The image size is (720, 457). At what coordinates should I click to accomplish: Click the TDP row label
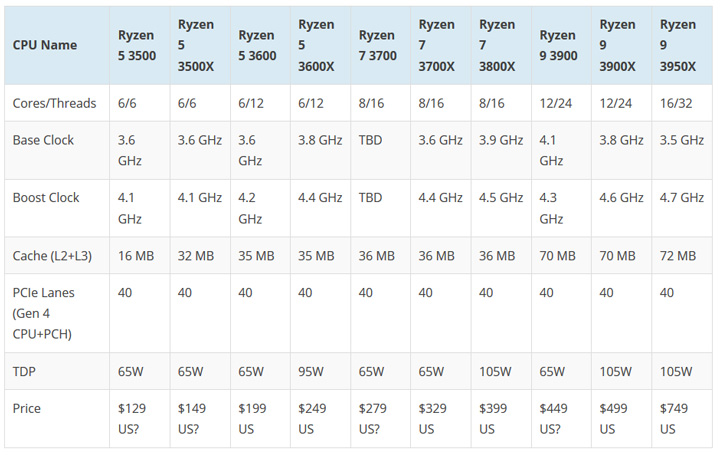click(57, 371)
